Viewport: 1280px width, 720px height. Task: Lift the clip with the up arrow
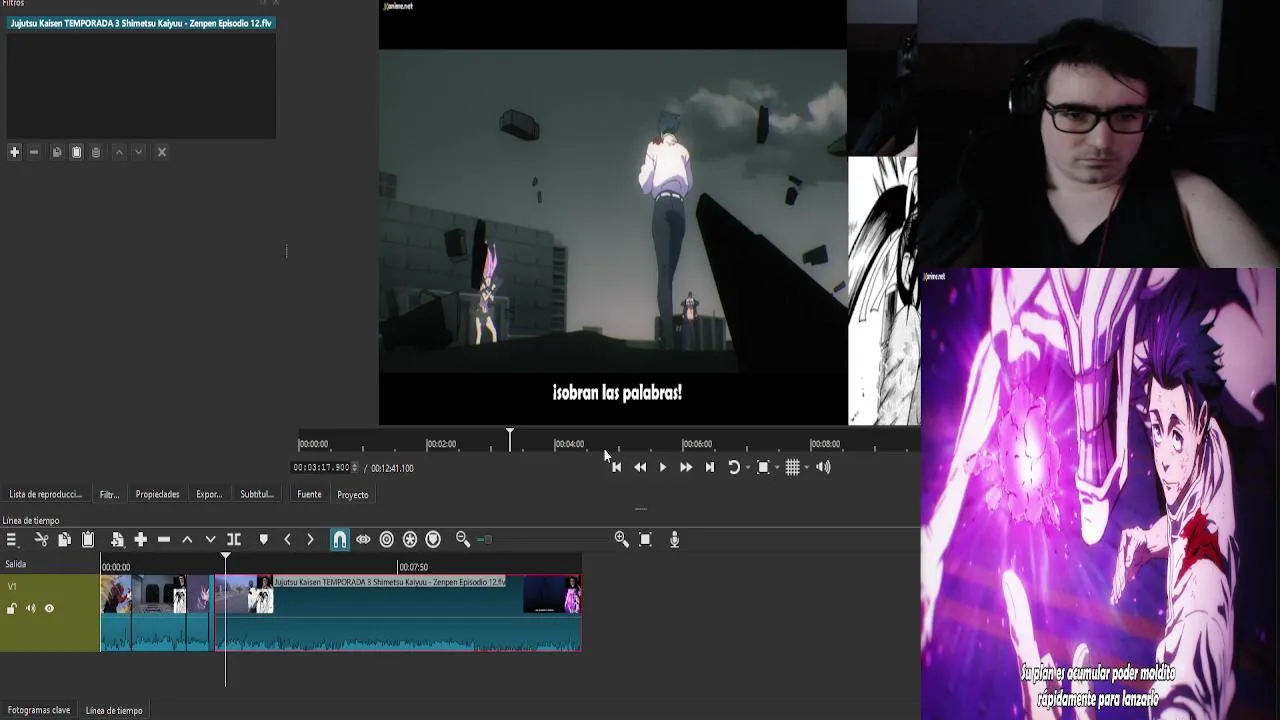pos(187,539)
